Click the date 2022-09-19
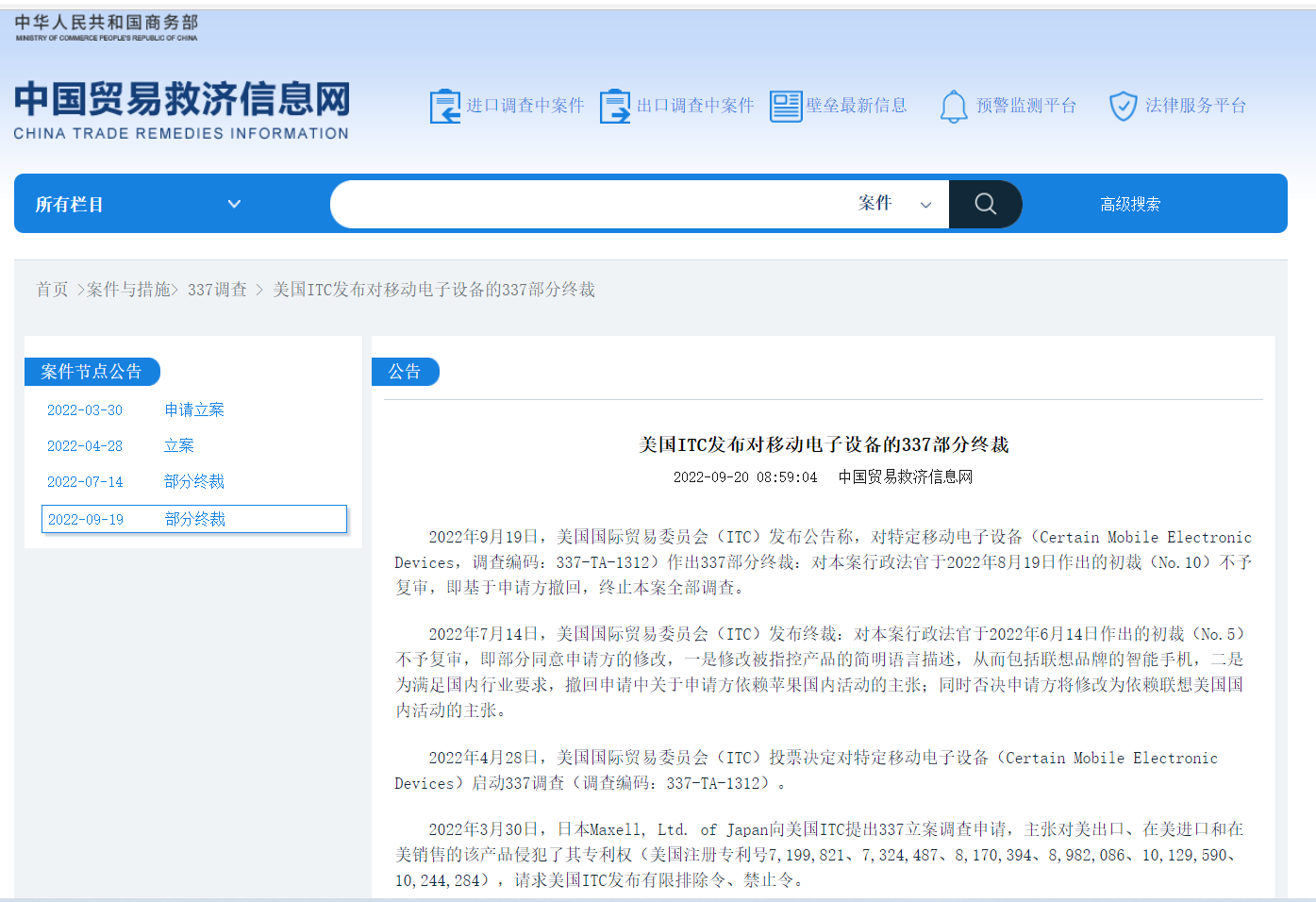The width and height of the screenshot is (1316, 902). (86, 520)
